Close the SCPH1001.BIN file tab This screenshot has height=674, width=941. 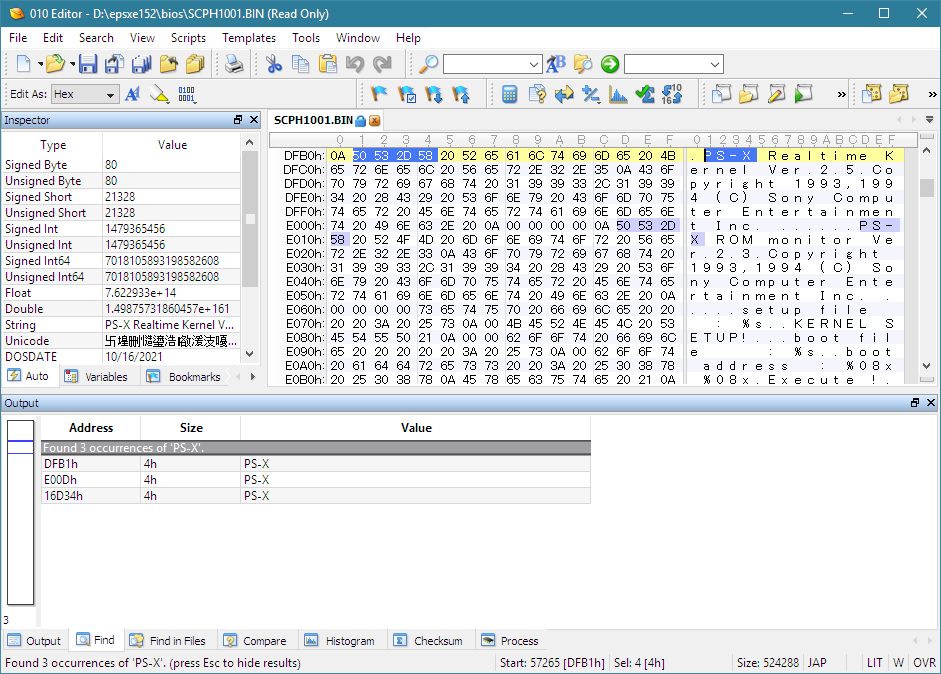[374, 121]
